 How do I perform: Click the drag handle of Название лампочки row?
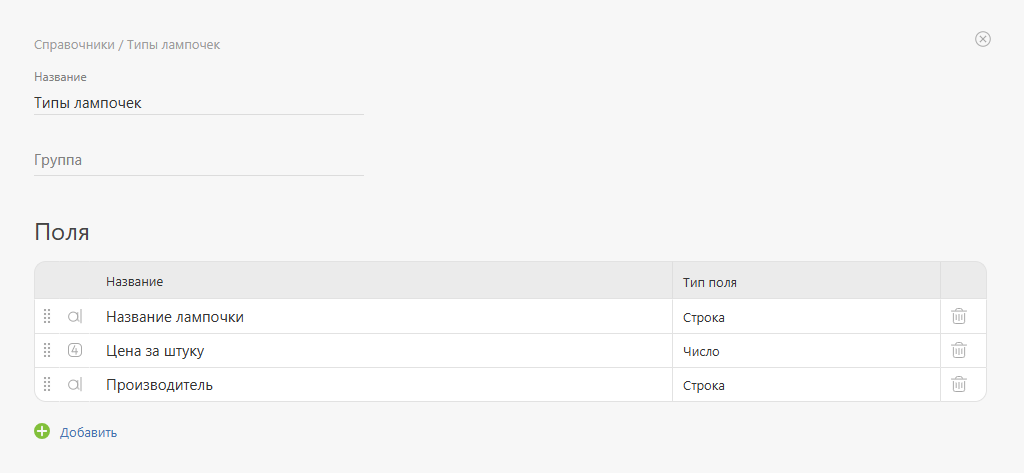tap(47, 317)
